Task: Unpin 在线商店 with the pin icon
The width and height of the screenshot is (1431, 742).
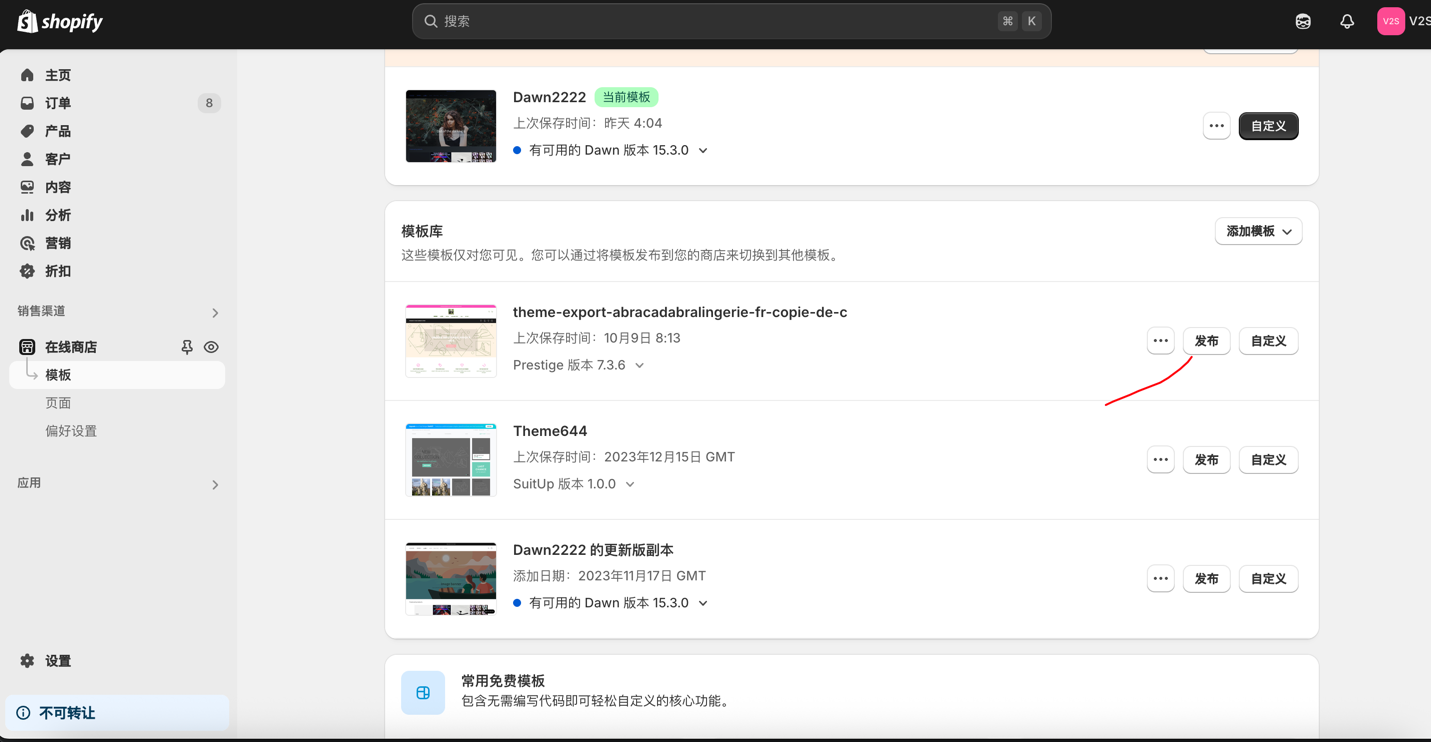Action: 187,347
